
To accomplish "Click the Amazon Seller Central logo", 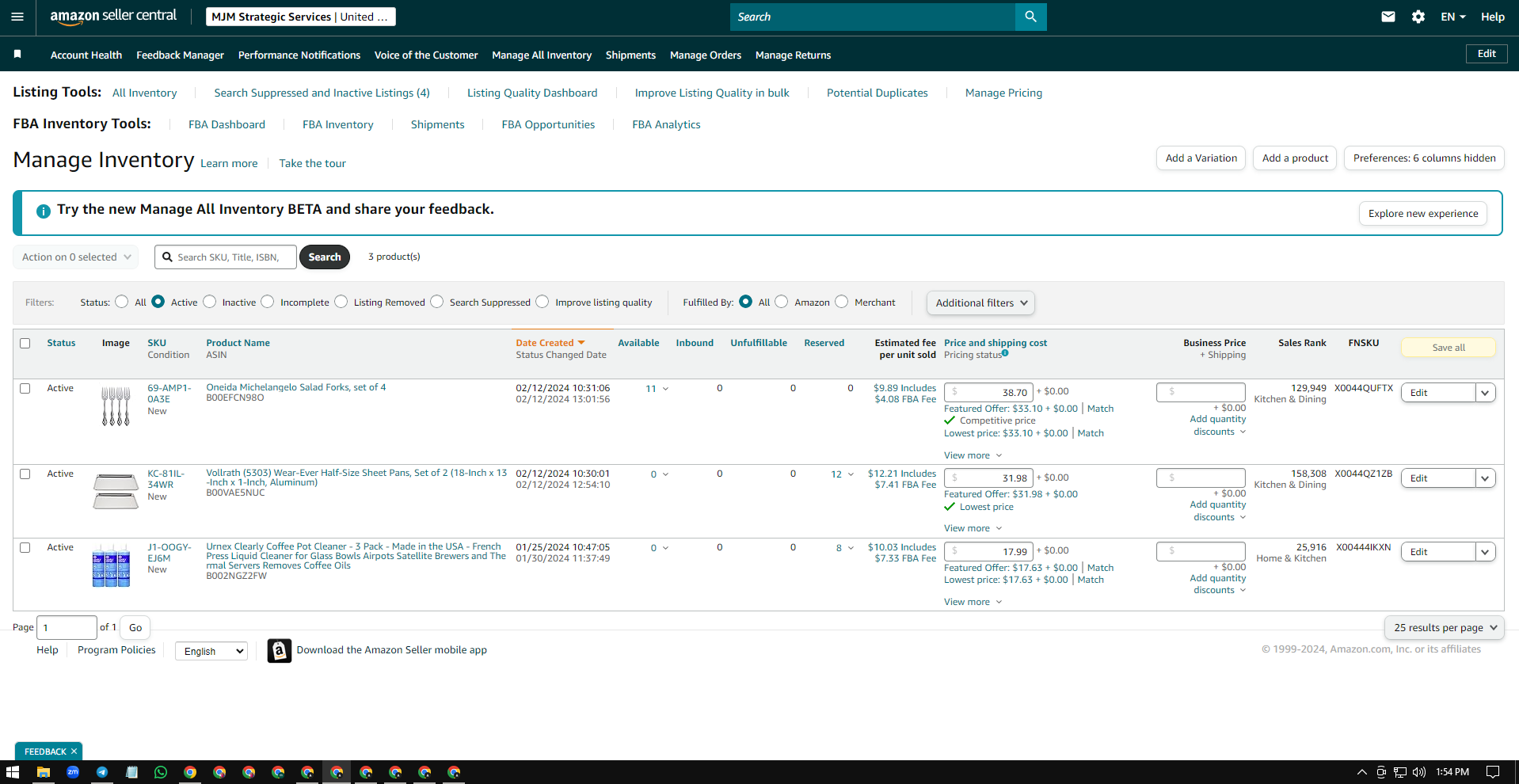I will (x=113, y=17).
